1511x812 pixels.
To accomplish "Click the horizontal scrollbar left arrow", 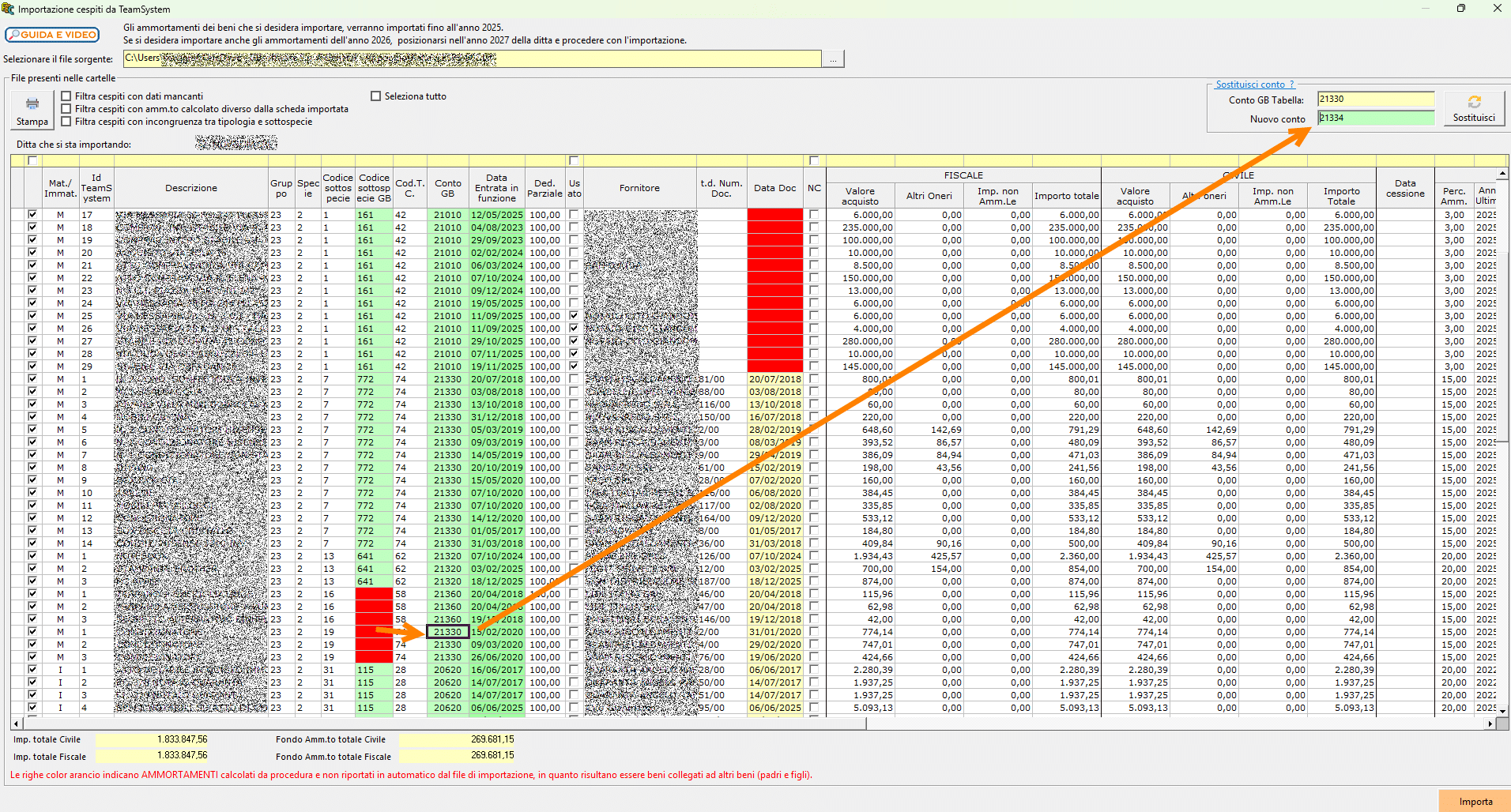I will [x=17, y=724].
